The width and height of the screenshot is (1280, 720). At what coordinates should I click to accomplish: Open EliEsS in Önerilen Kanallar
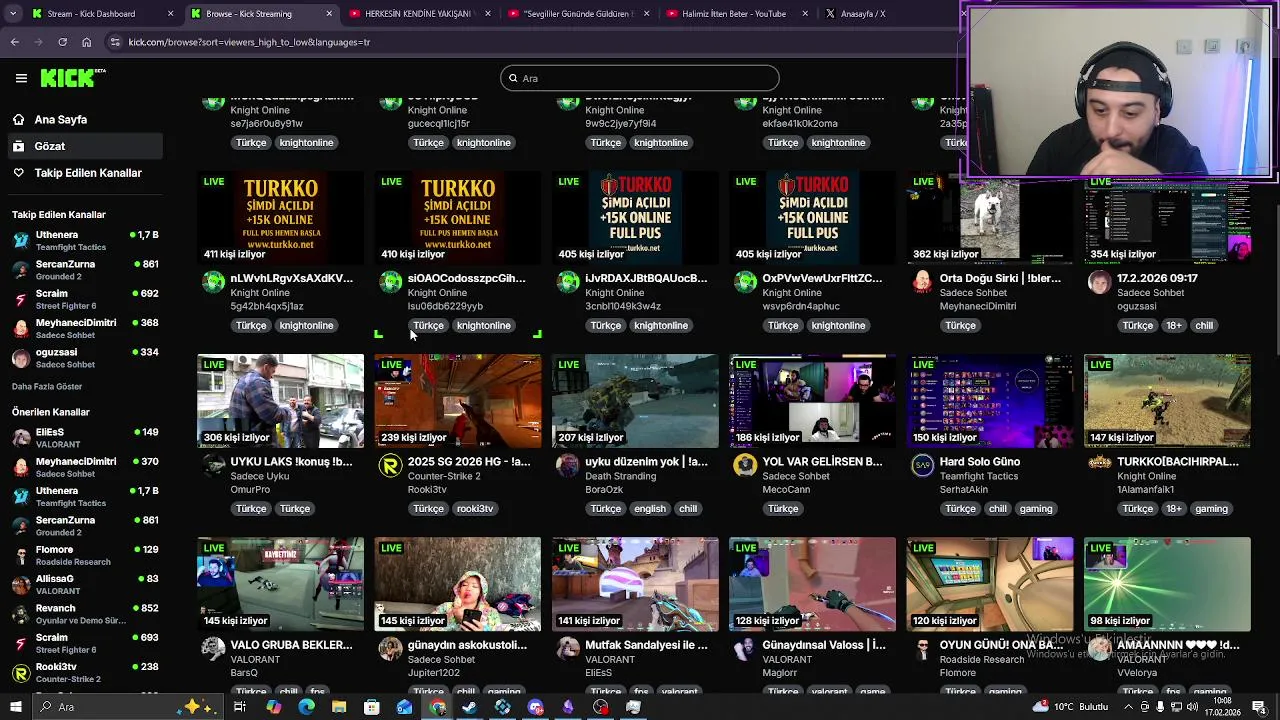(85, 438)
